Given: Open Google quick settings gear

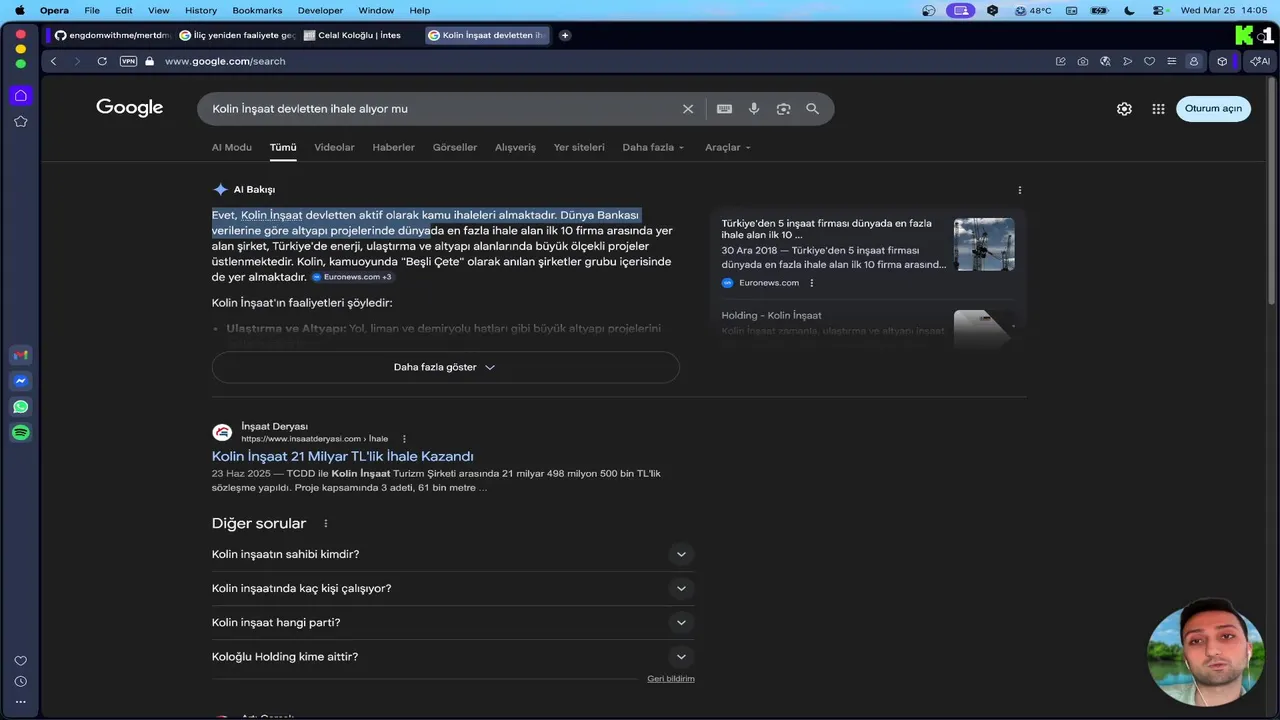Looking at the screenshot, I should (x=1124, y=109).
